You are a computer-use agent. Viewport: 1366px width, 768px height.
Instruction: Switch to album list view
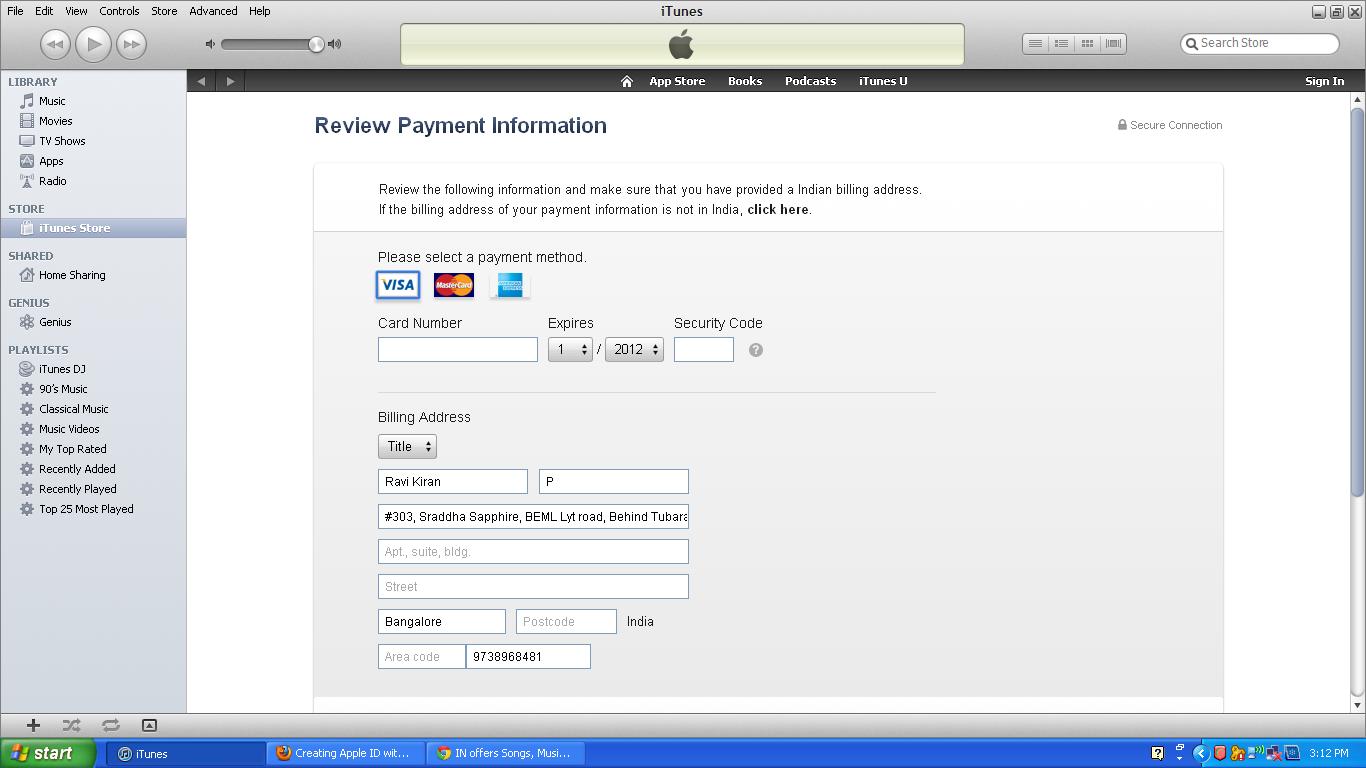(x=1062, y=44)
